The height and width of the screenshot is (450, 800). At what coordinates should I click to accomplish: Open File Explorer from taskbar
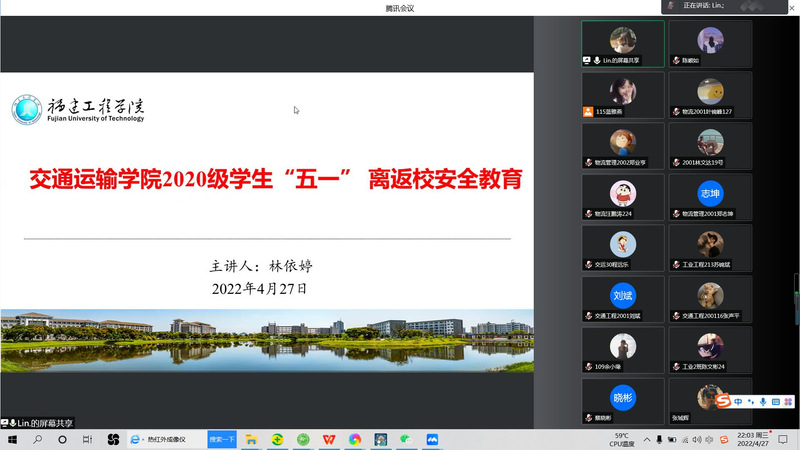251,439
